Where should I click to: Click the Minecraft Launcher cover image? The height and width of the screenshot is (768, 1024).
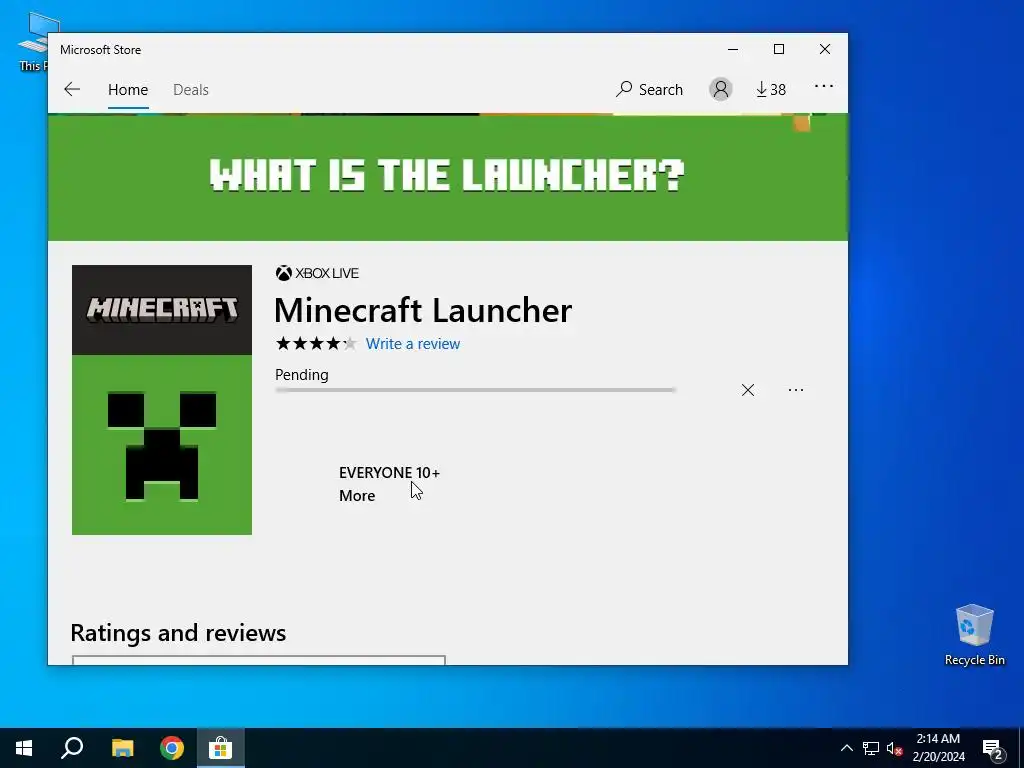pyautogui.click(x=162, y=400)
